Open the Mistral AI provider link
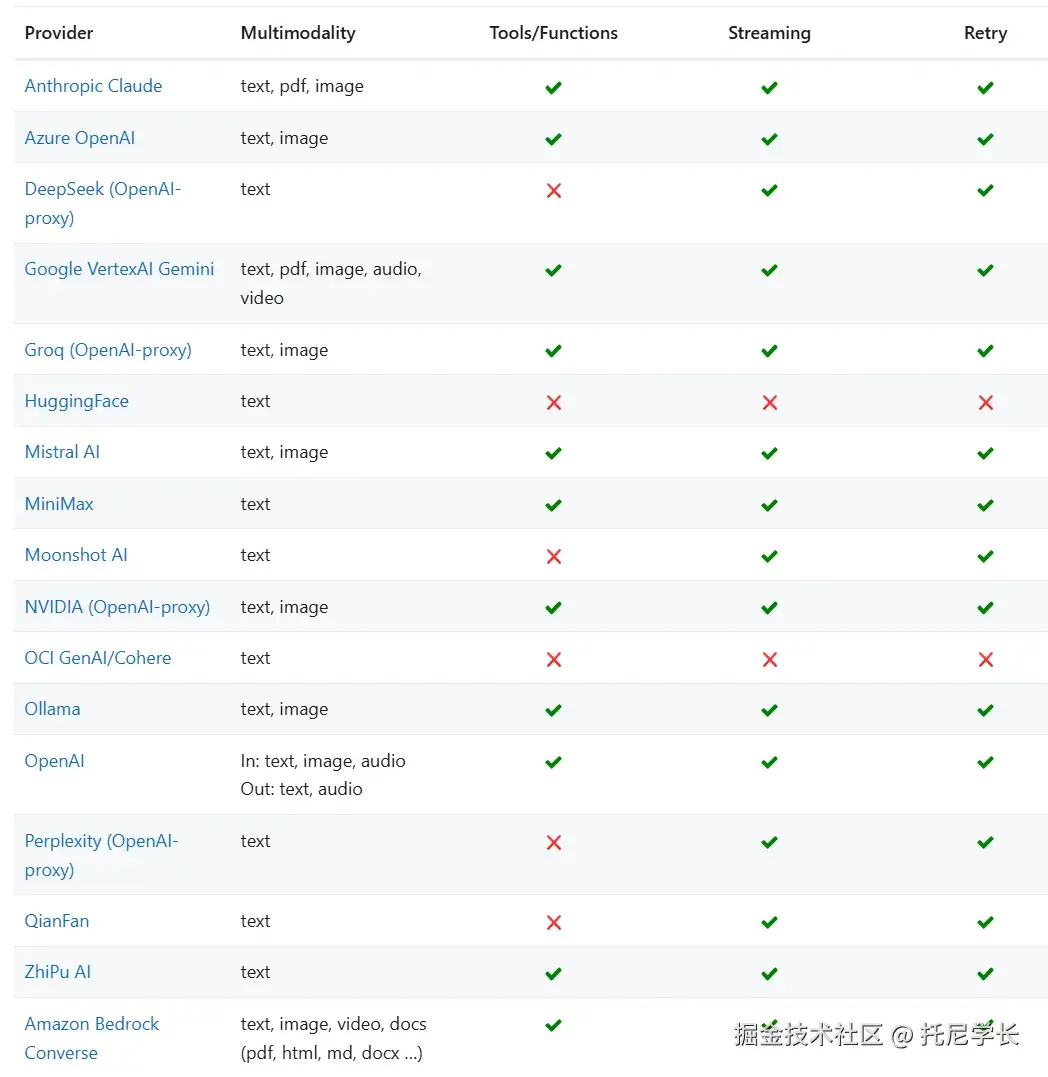1048x1077 pixels. coord(62,452)
